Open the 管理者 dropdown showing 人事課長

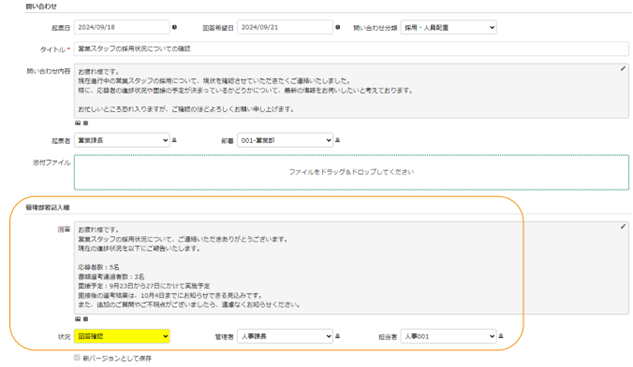pos(285,336)
